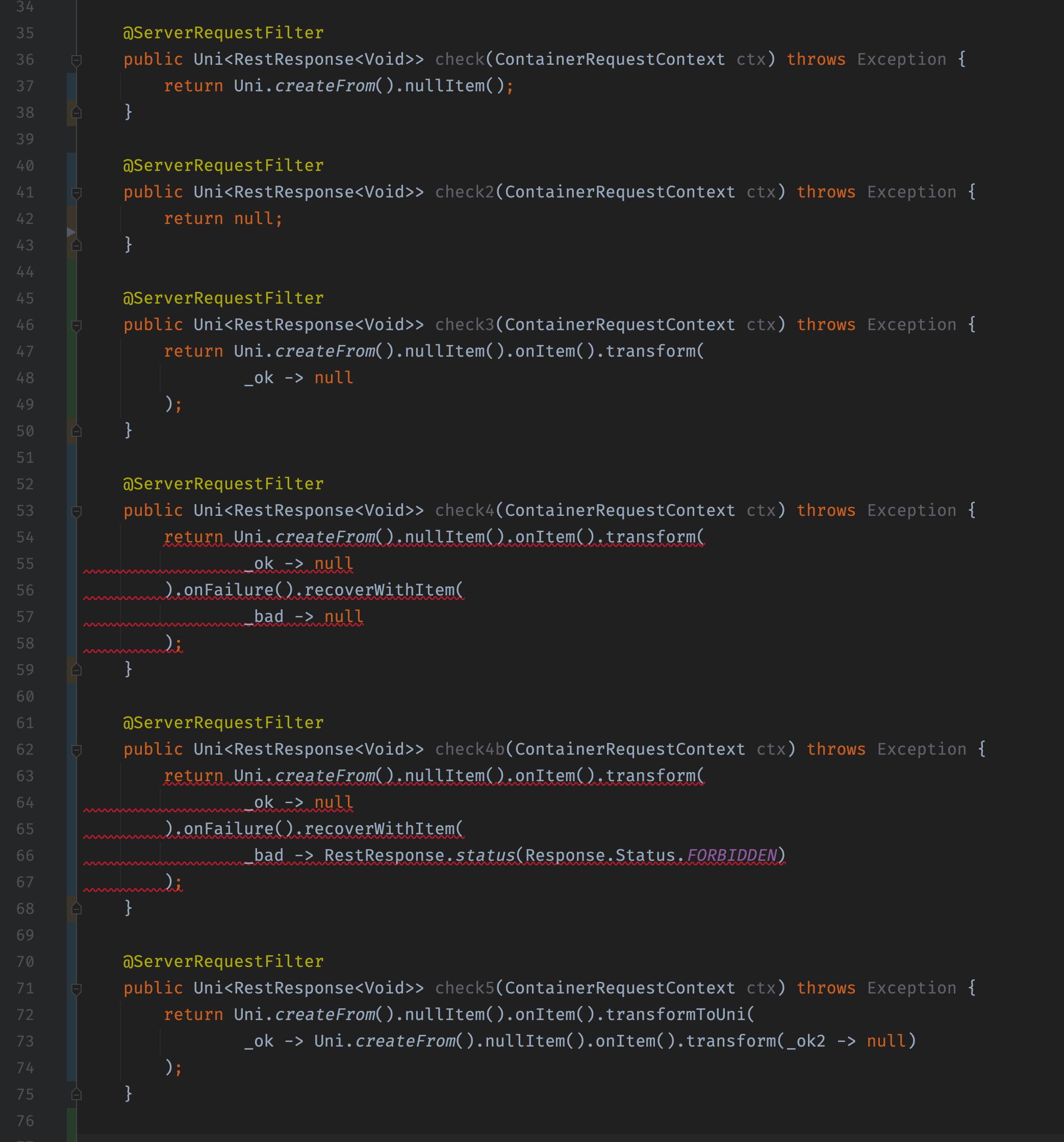The image size is (1064, 1142).
Task: Click transformToUni( on line 72
Action: [680, 1015]
